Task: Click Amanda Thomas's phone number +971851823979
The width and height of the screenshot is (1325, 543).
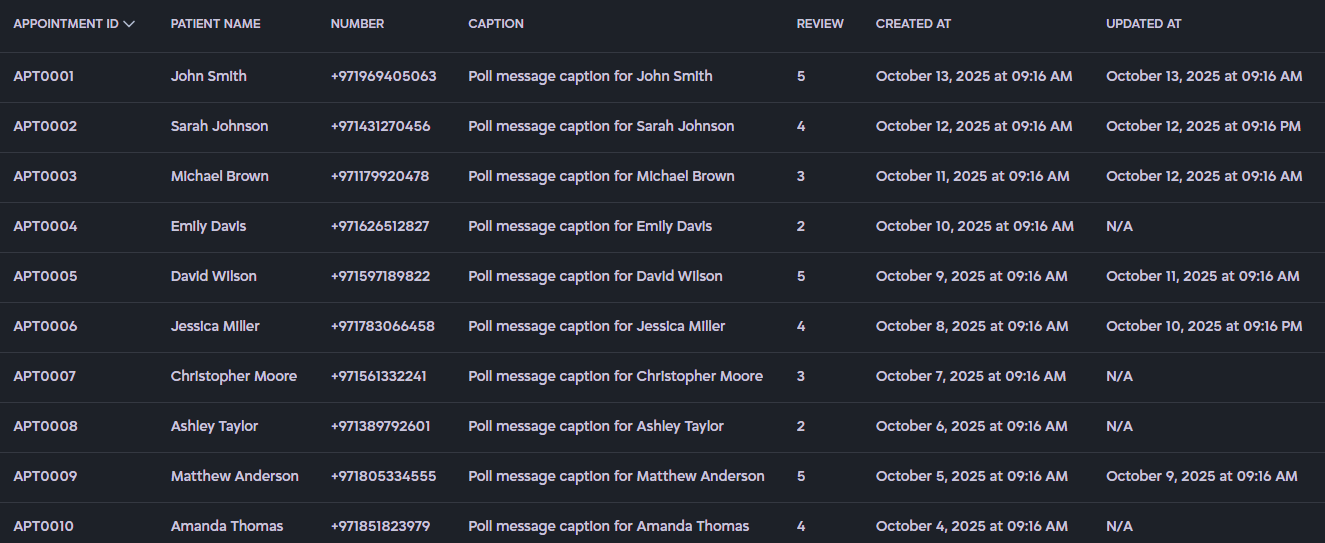Action: [x=380, y=526]
